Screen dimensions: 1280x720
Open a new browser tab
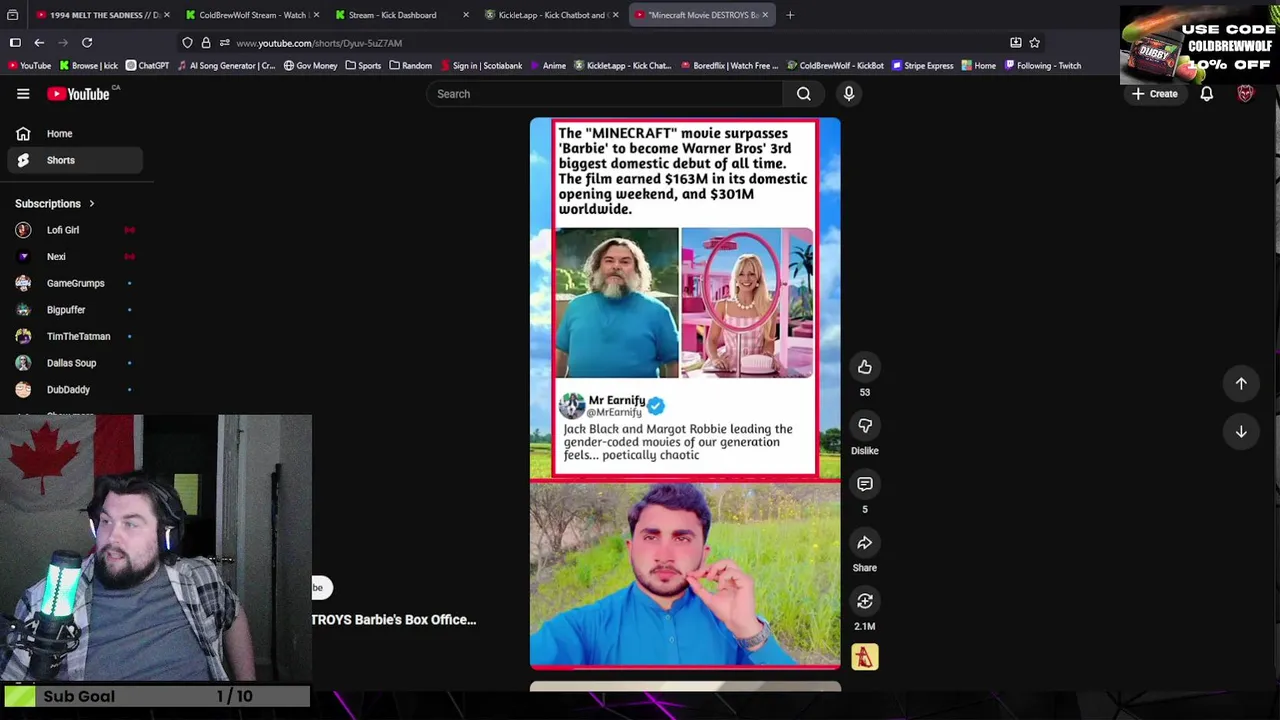[790, 15]
